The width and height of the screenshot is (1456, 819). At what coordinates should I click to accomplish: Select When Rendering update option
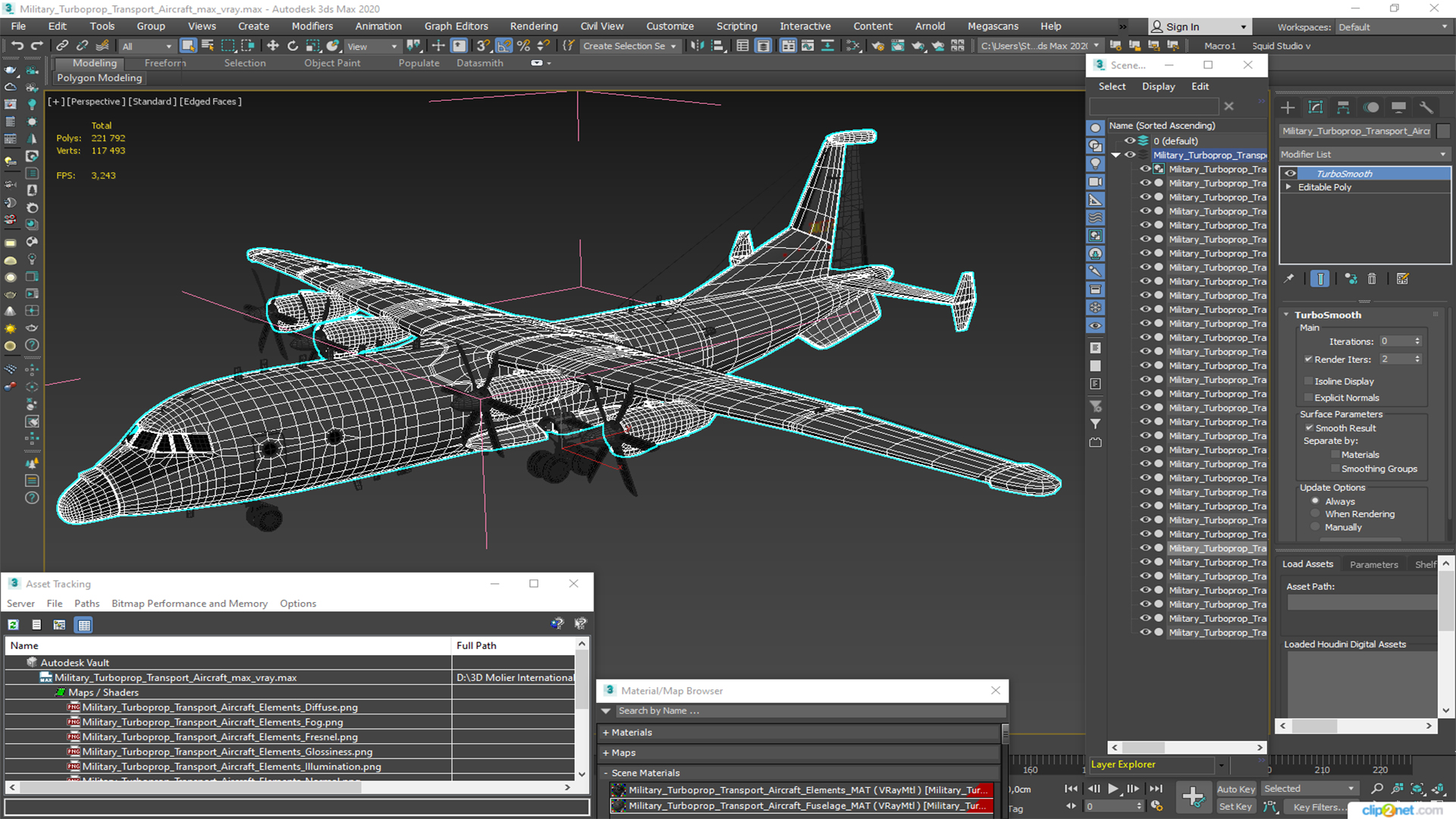(x=1316, y=514)
